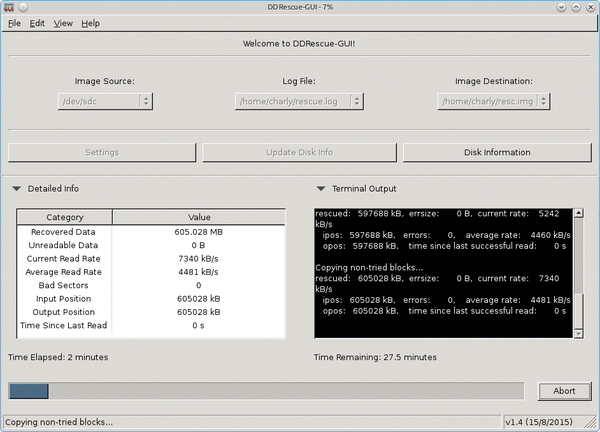Screen dimensions: 600x432
Task: Click the status bar text Copying non-tried blocks...
Action: 59,422
